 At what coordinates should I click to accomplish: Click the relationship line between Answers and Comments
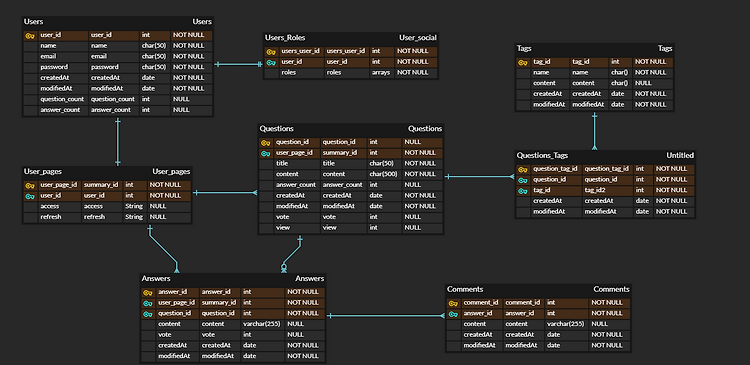(386, 316)
